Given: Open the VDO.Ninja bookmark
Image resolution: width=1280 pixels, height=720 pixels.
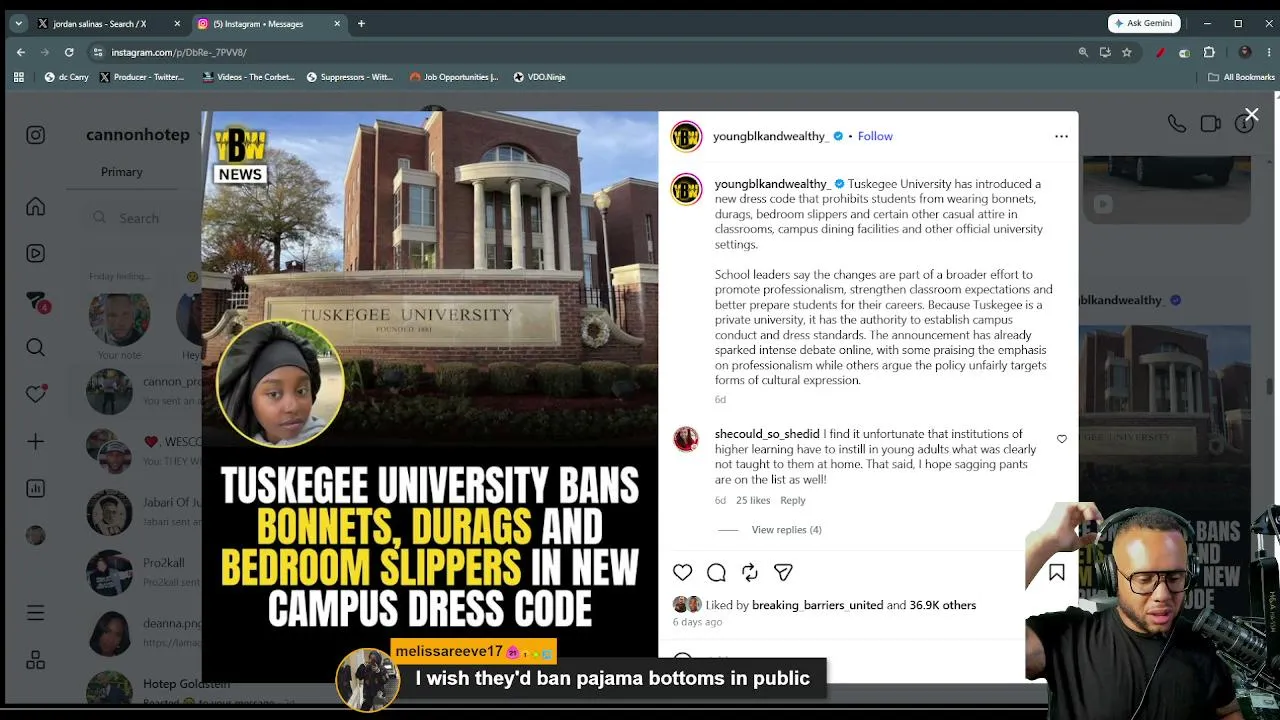Looking at the screenshot, I should (x=539, y=77).
